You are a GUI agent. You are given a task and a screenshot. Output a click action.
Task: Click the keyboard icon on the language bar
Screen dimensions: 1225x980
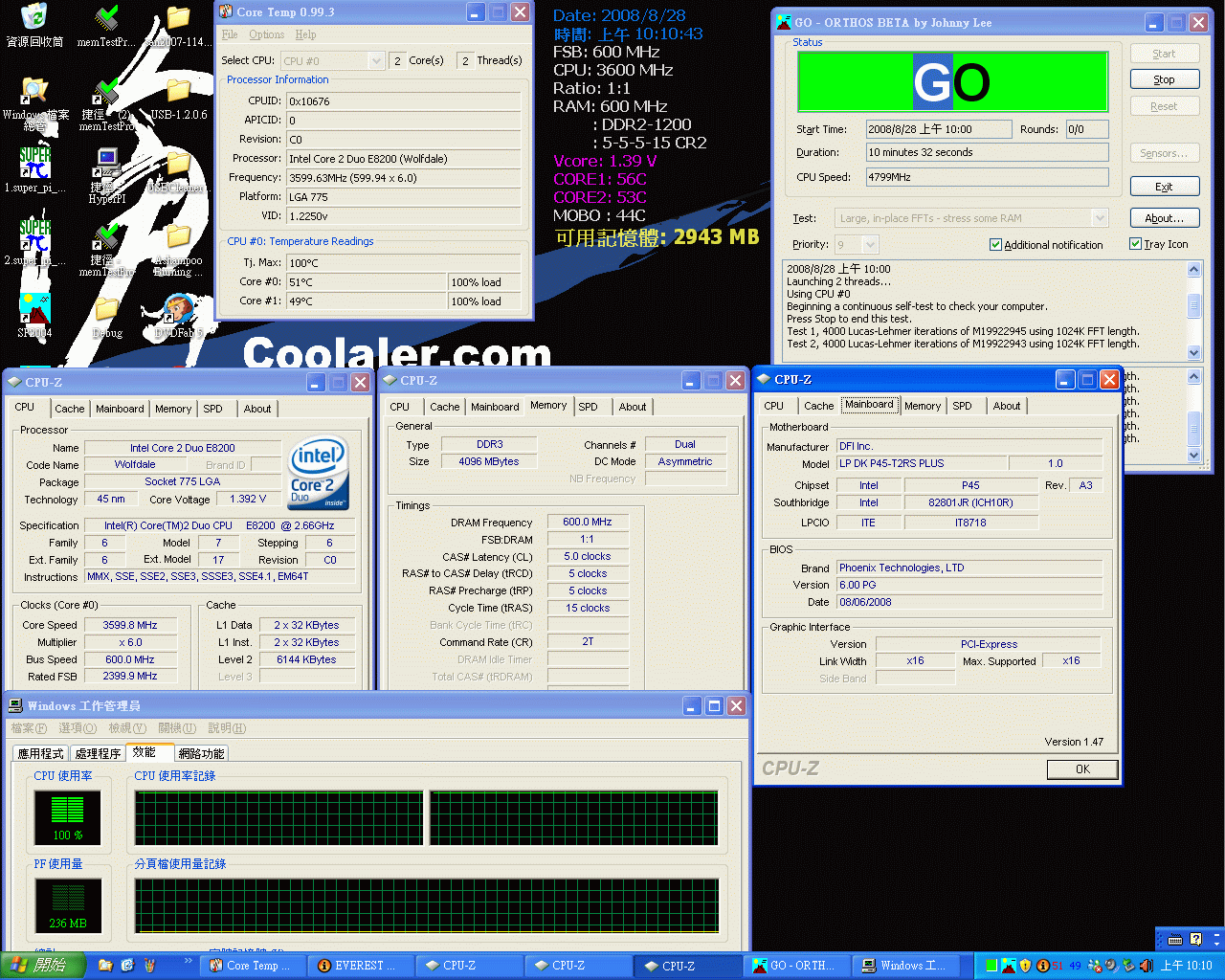pyautogui.click(x=1175, y=940)
